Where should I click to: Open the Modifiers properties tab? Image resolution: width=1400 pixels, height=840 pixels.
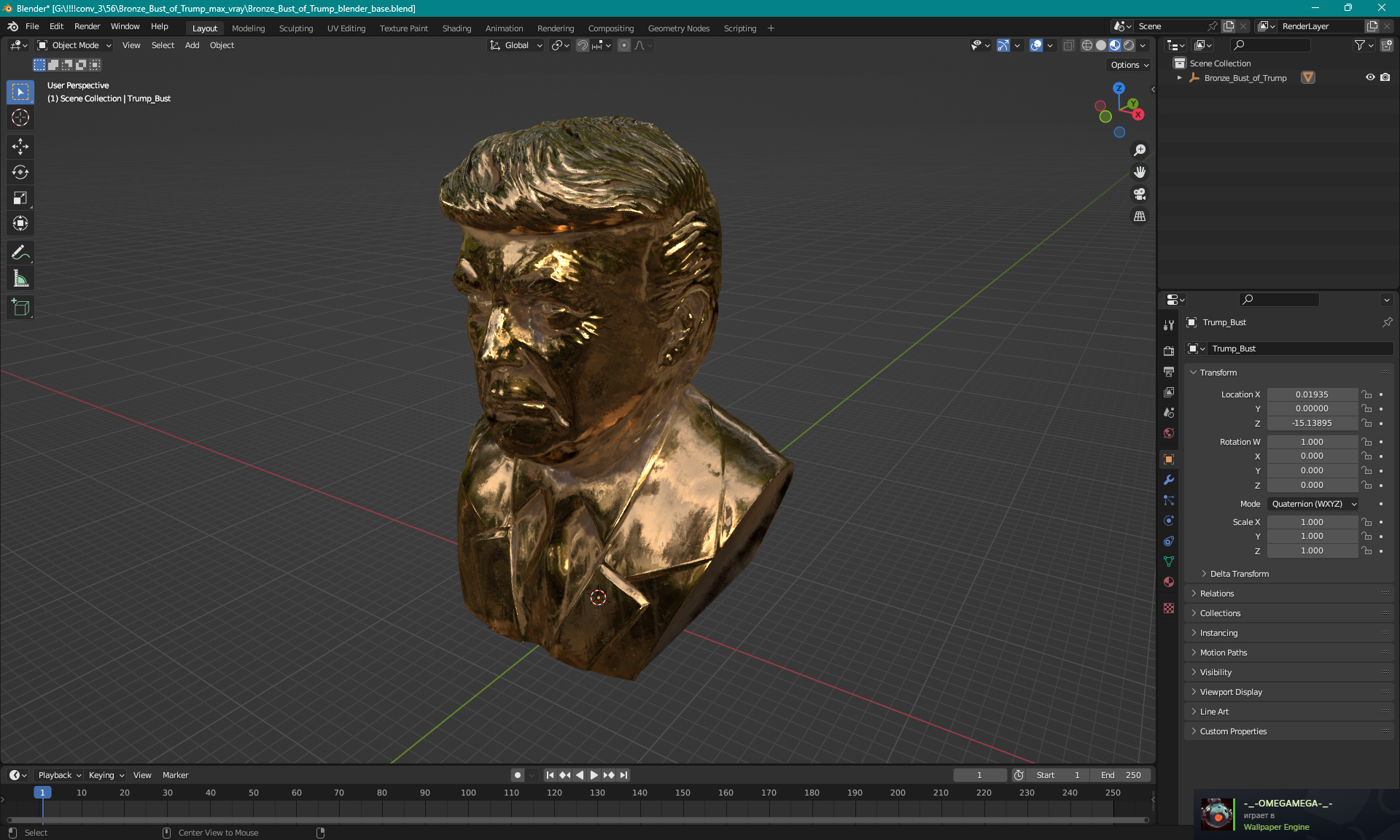tap(1169, 480)
